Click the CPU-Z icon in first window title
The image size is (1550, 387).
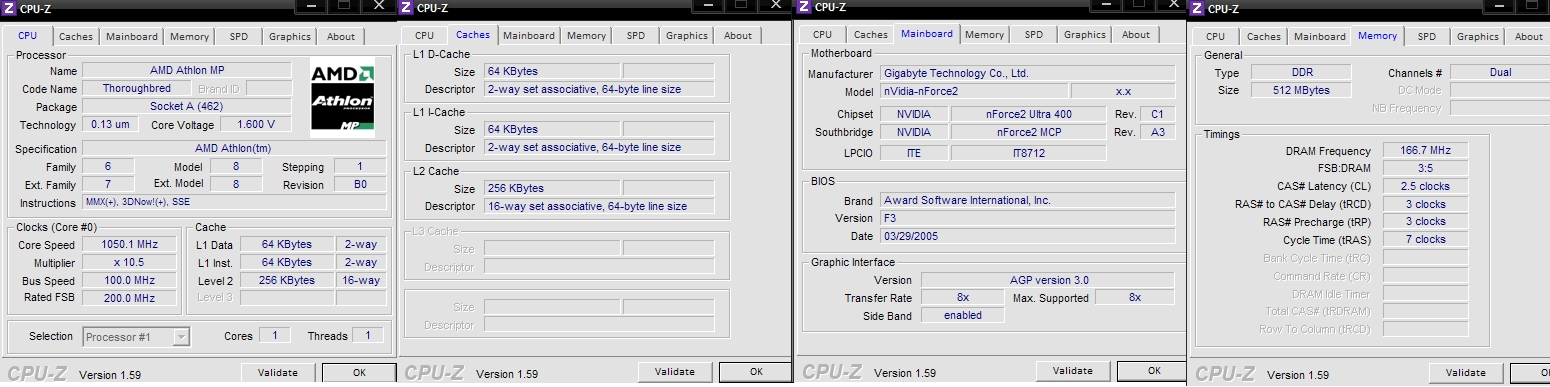[x=9, y=8]
